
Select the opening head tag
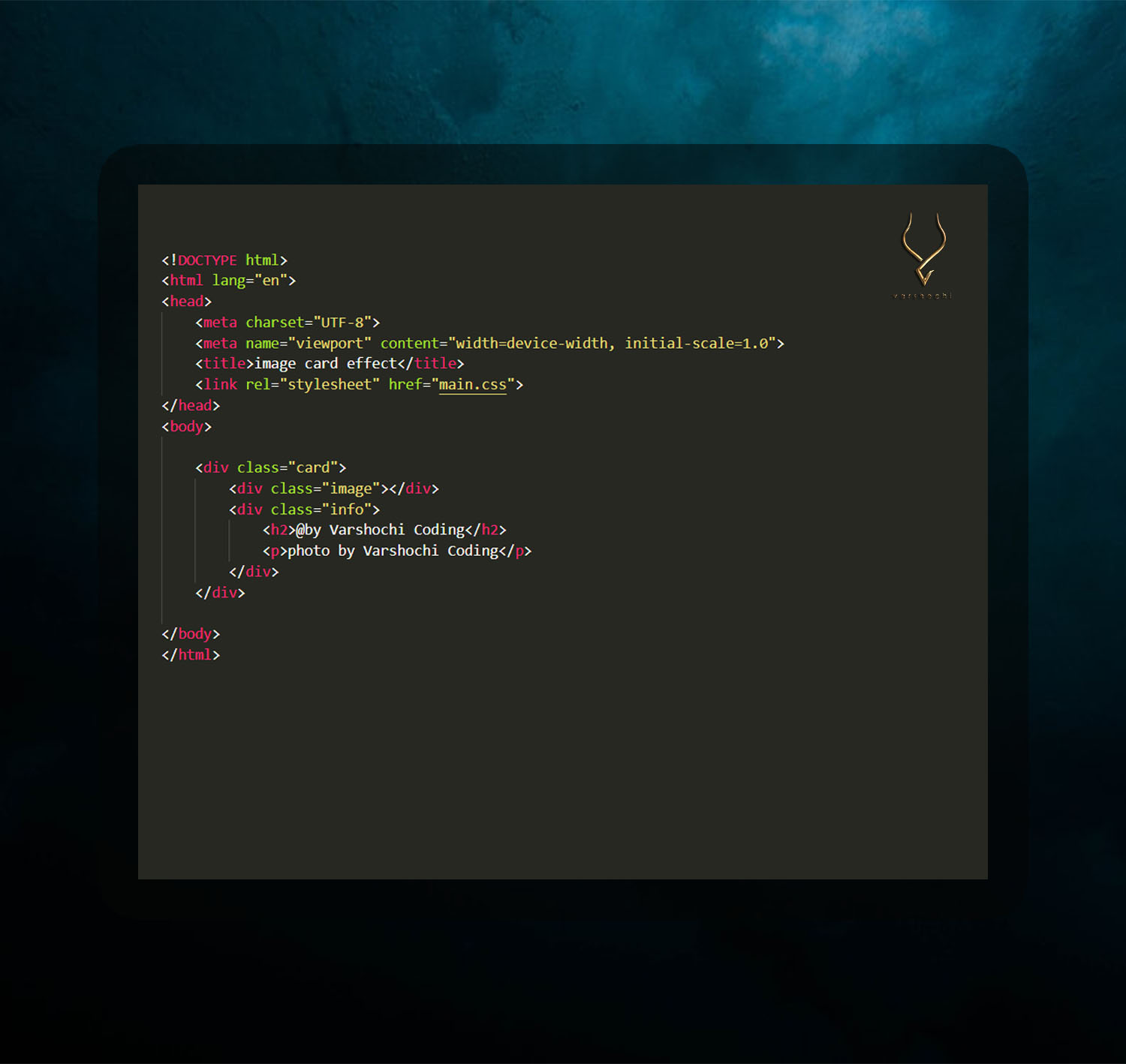tap(186, 301)
